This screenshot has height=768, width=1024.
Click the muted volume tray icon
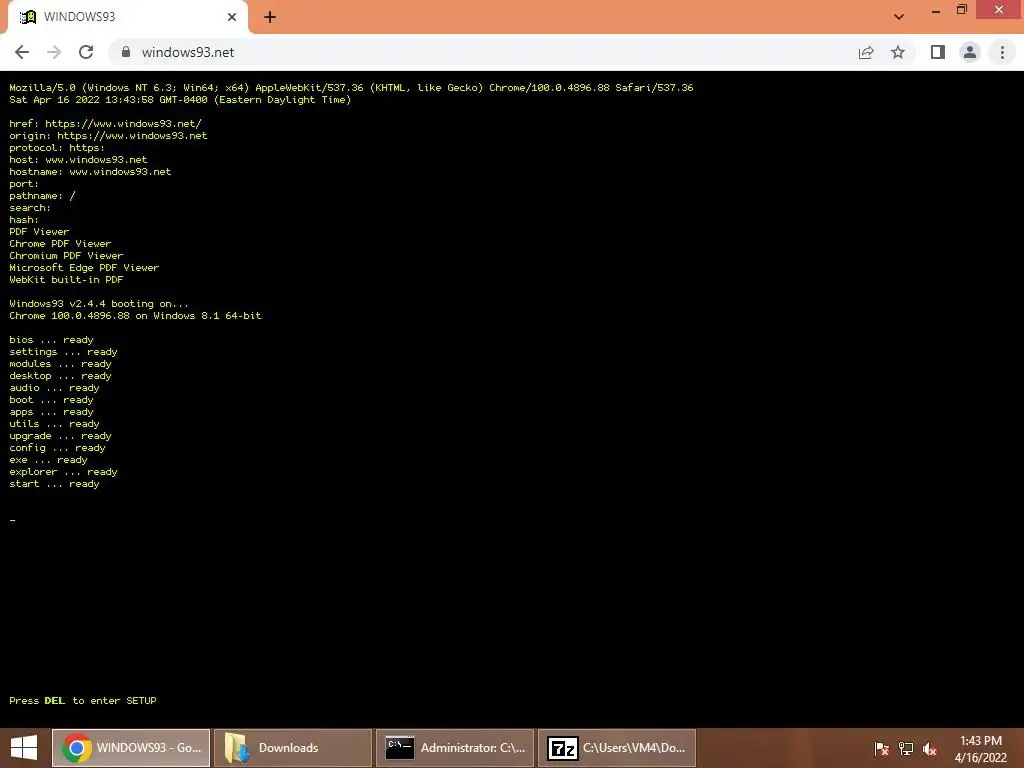click(x=930, y=748)
